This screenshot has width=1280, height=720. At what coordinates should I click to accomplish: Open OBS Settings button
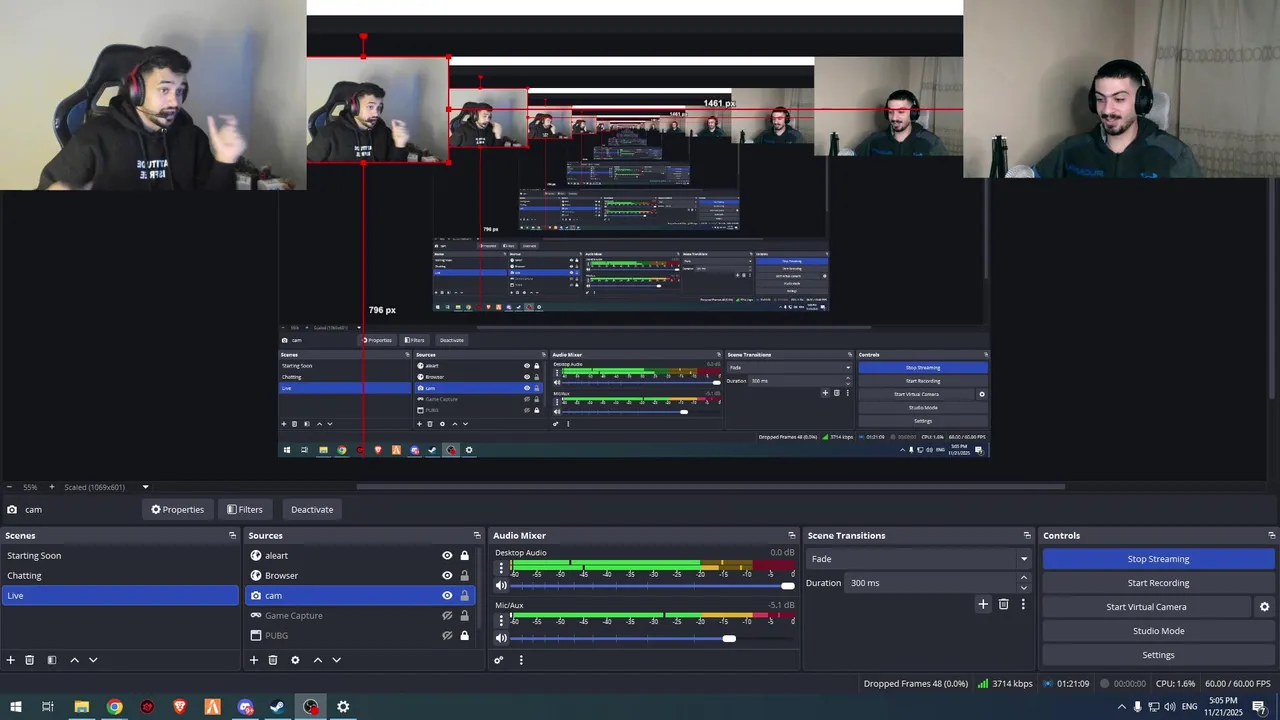point(1158,655)
